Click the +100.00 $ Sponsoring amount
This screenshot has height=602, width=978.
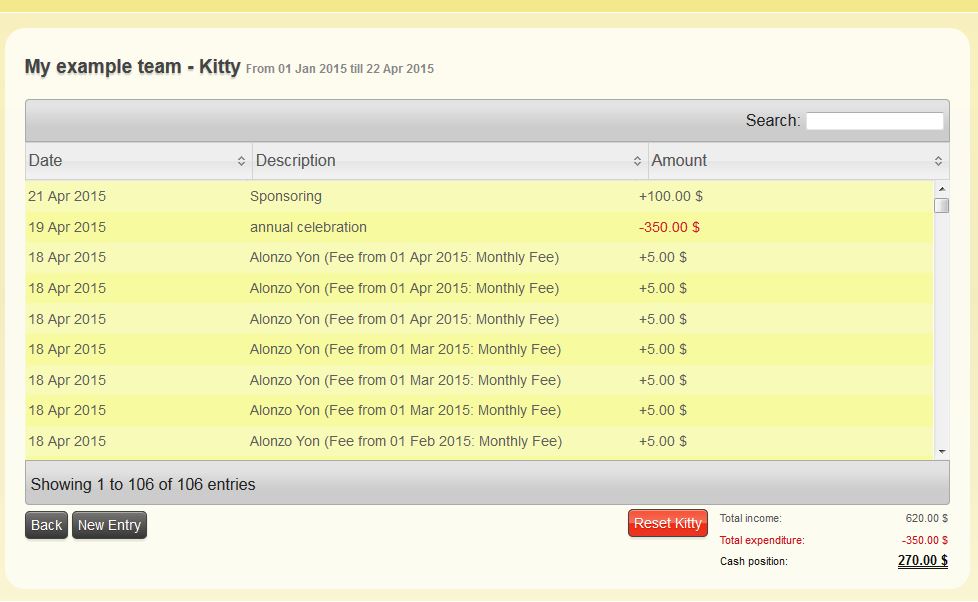coord(670,196)
